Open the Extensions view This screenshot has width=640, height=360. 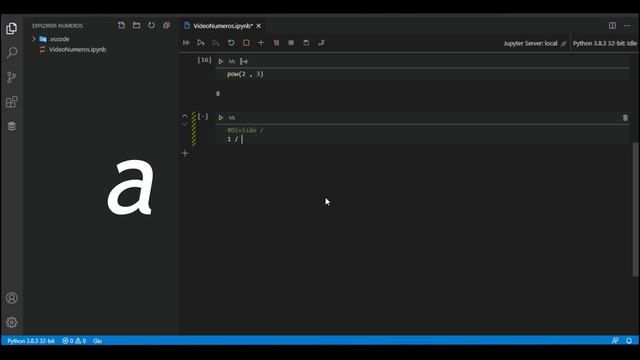(x=11, y=102)
